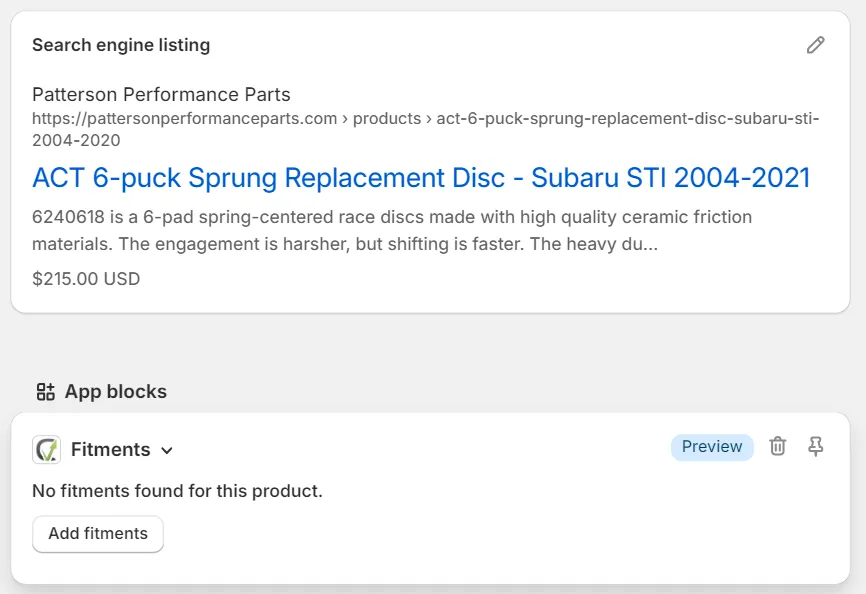Expand the Fitments dropdown chevron
Viewport: 866px width, 594px height.
point(167,451)
